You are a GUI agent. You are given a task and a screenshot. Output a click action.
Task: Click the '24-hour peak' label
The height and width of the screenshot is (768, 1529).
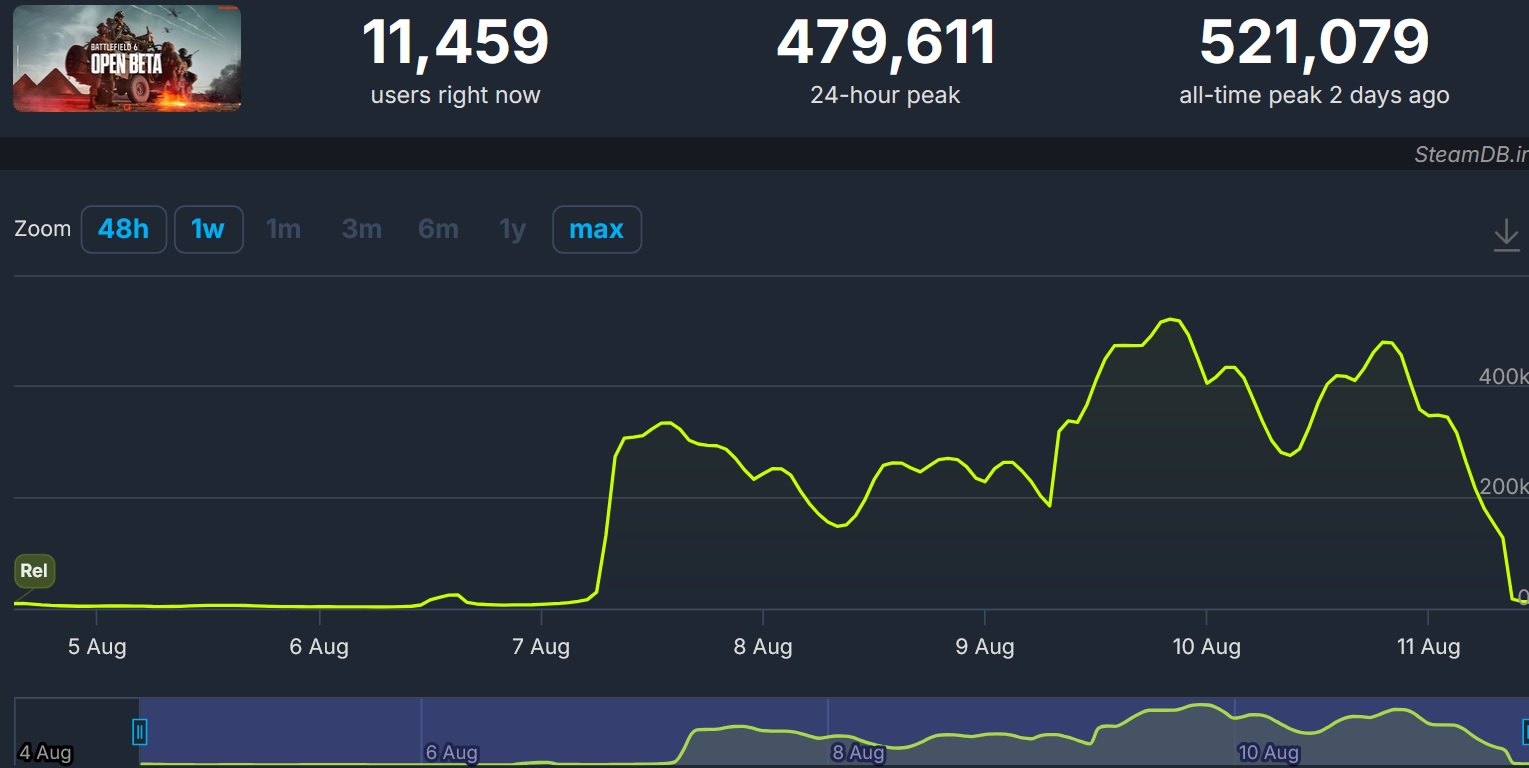coord(885,96)
